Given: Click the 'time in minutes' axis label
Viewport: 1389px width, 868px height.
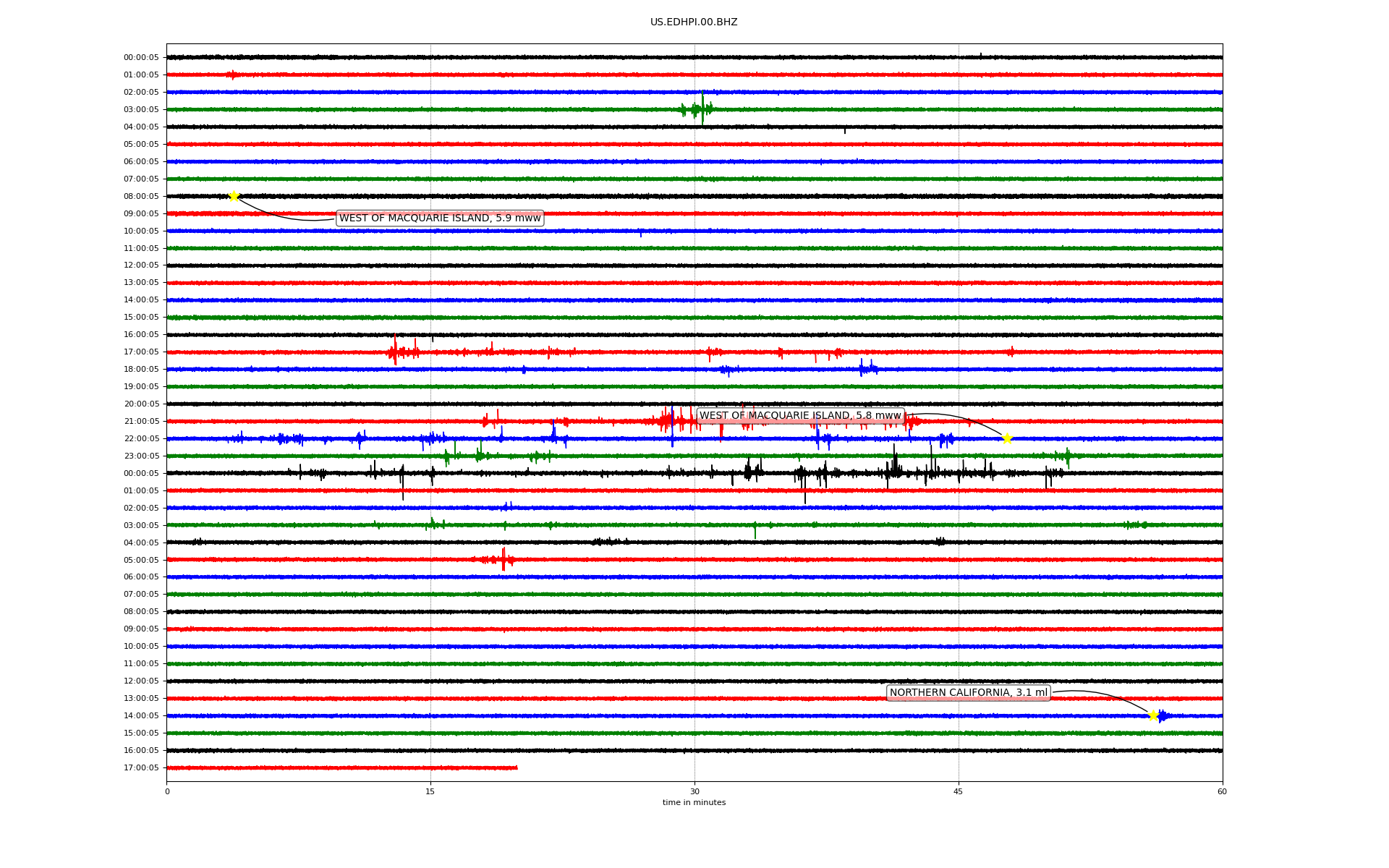Looking at the screenshot, I should pyautogui.click(x=694, y=803).
